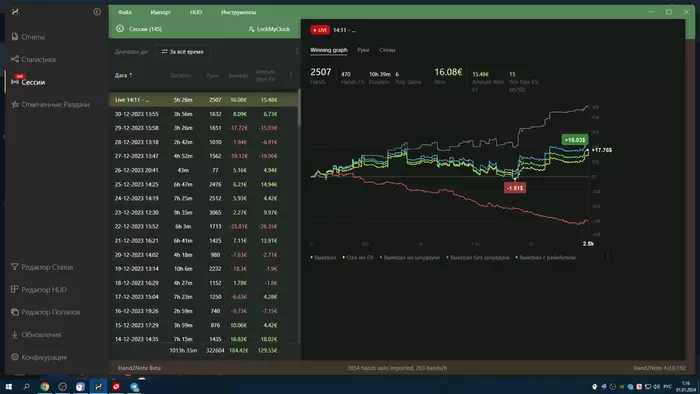The width and height of the screenshot is (700, 394).
Task: Select session 30-12-2023 13:55
Action: [203, 114]
